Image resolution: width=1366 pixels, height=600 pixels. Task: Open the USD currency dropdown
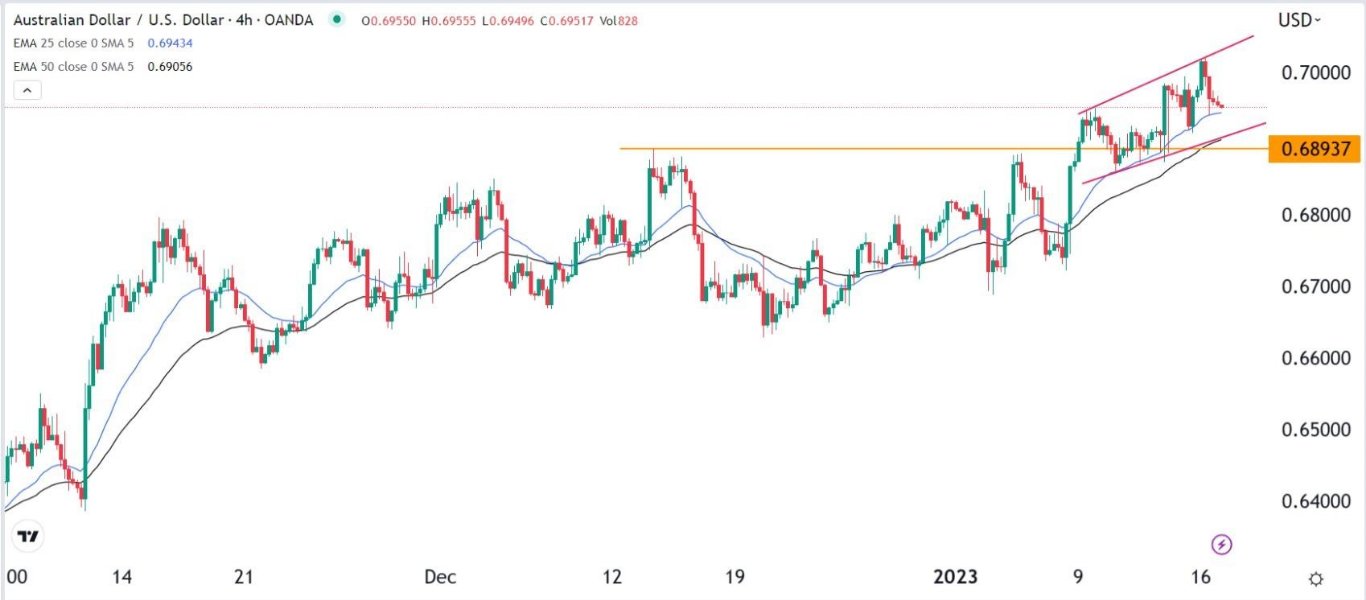pos(1298,19)
